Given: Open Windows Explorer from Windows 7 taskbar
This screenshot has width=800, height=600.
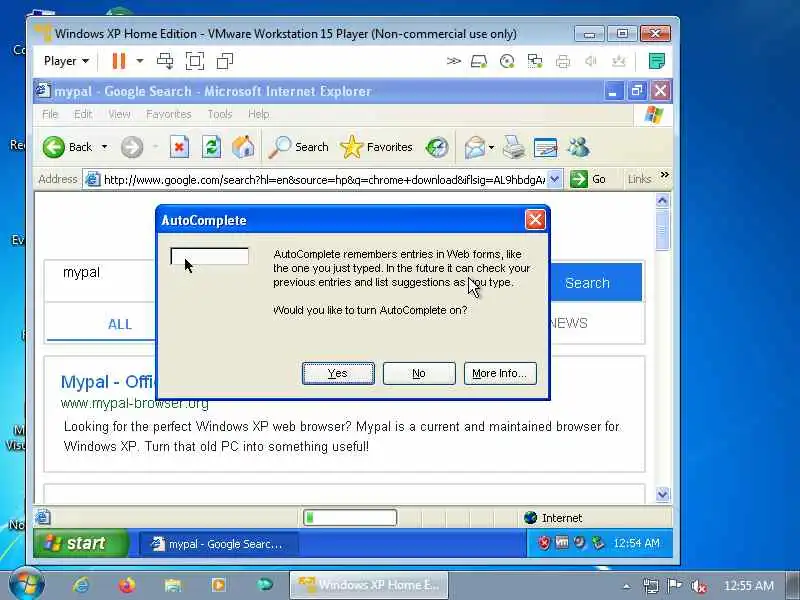Looking at the screenshot, I should tap(173, 585).
